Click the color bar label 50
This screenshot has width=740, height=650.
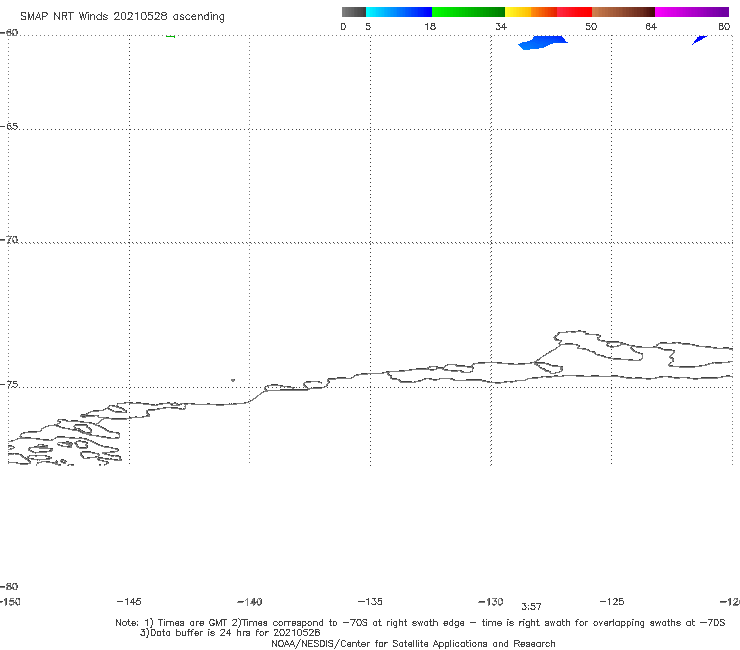coord(591,26)
